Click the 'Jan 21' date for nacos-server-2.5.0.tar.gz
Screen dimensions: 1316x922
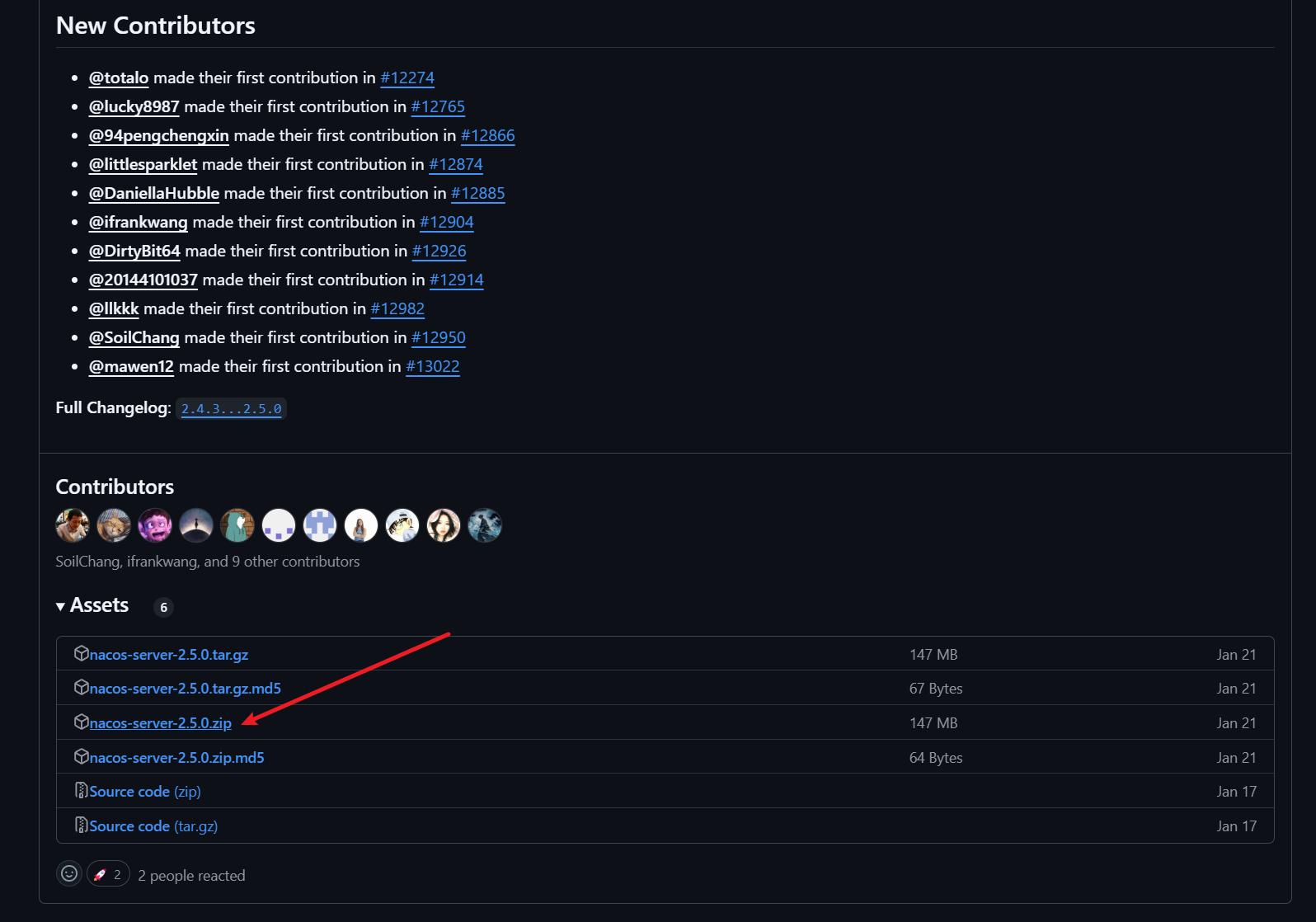(1237, 655)
